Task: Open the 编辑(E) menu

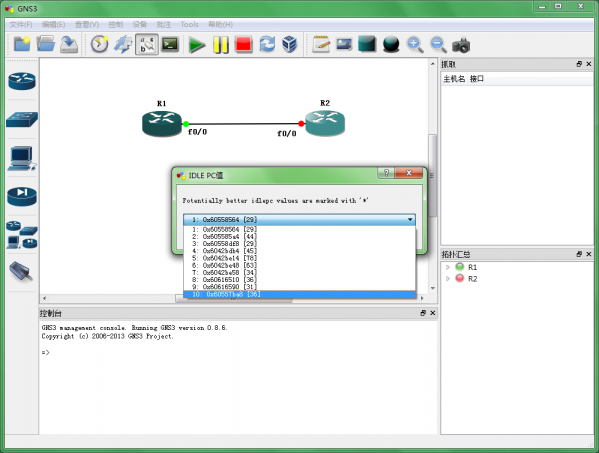Action: click(x=53, y=24)
